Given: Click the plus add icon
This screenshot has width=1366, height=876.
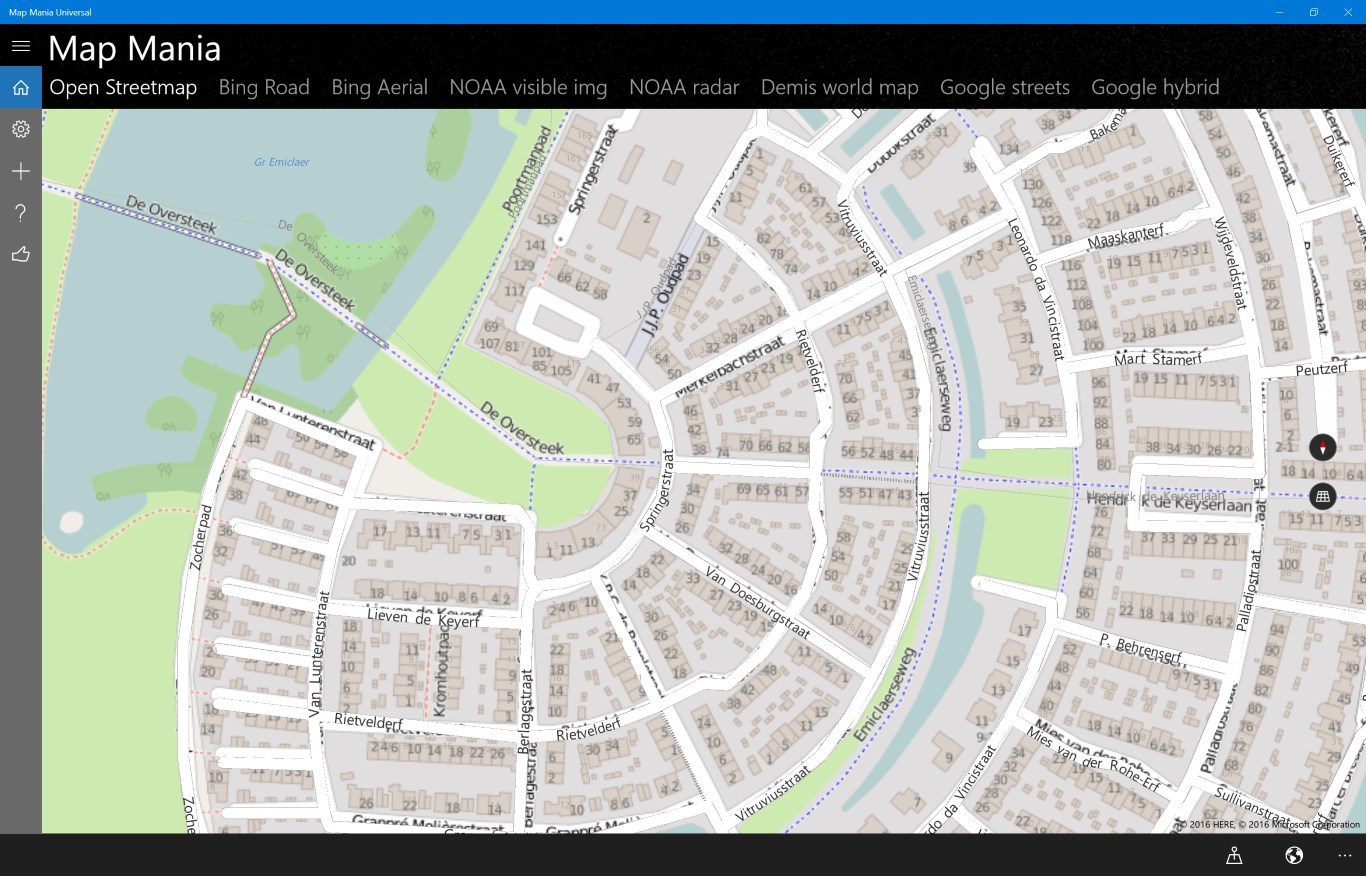Looking at the screenshot, I should 20,172.
